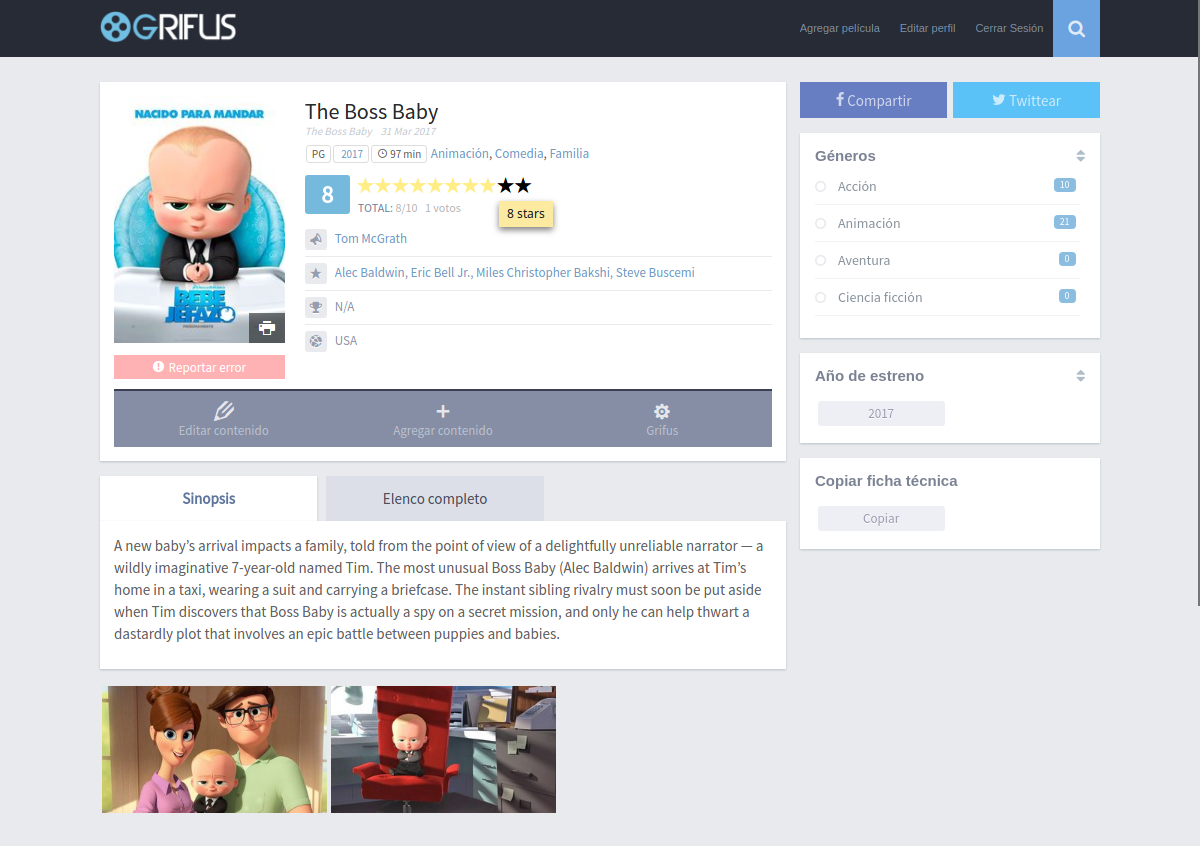The height and width of the screenshot is (846, 1200).
Task: Open the Familia genre link
Action: tap(569, 154)
